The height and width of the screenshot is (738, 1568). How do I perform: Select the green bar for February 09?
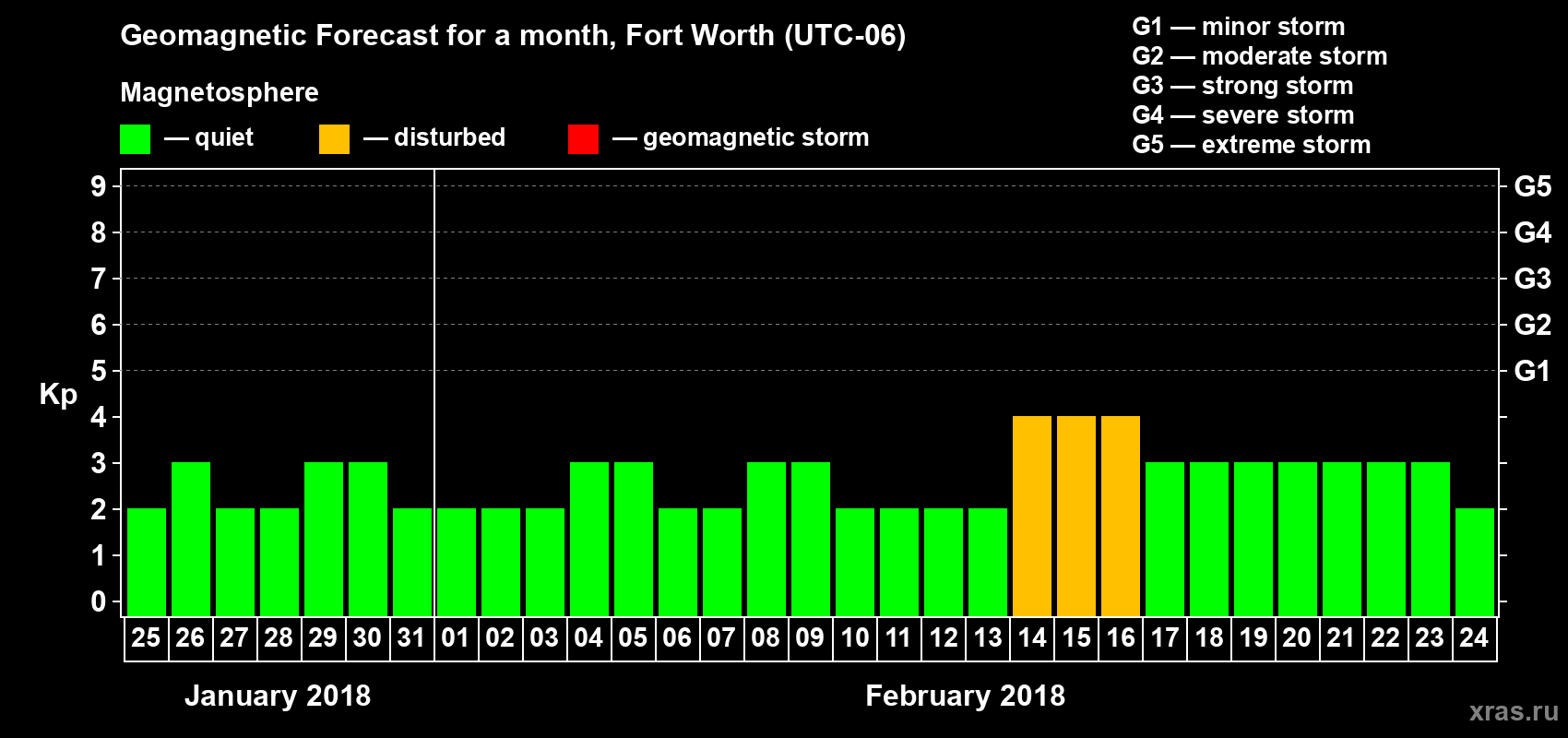click(810, 540)
